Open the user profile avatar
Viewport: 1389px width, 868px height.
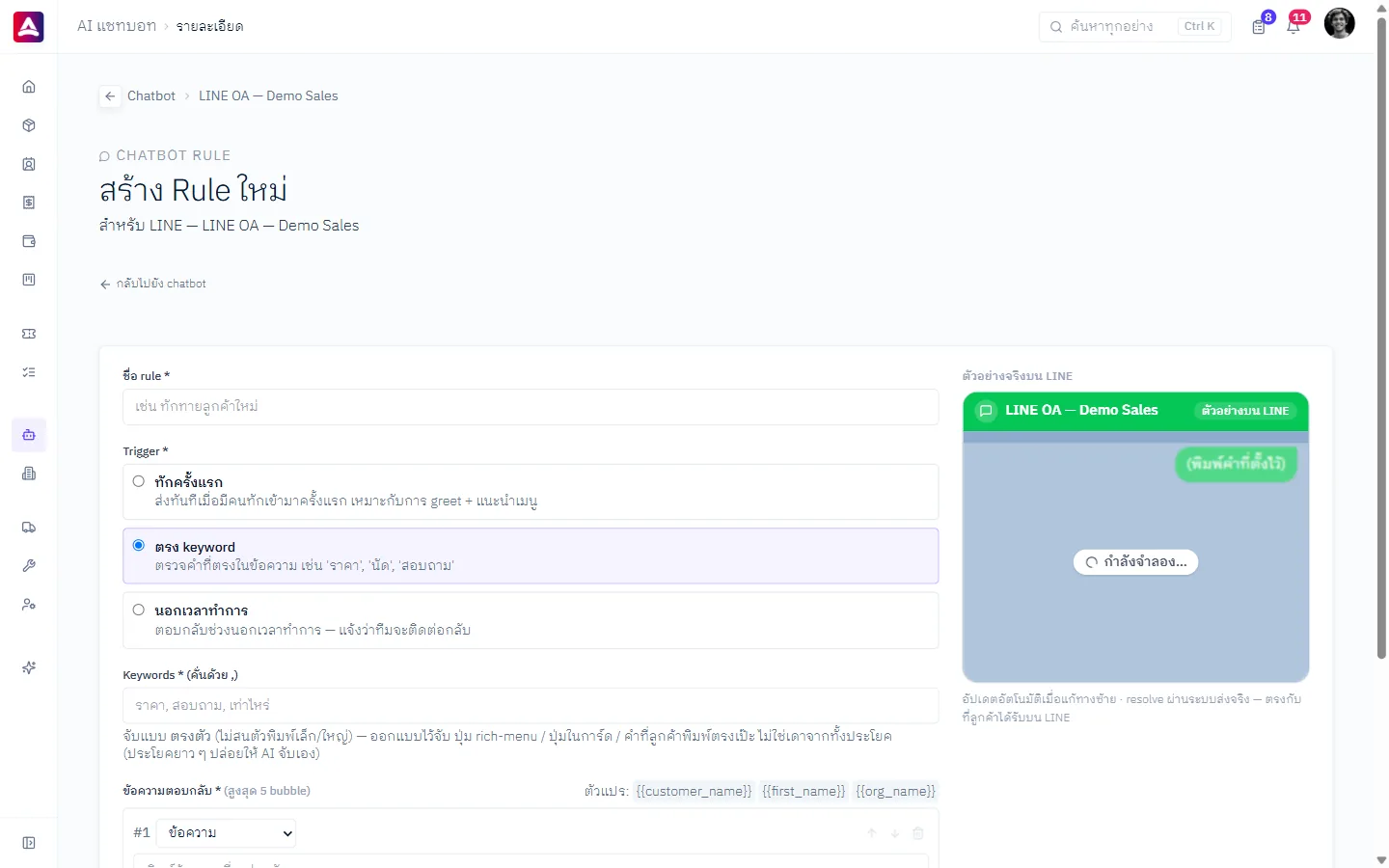click(1339, 23)
